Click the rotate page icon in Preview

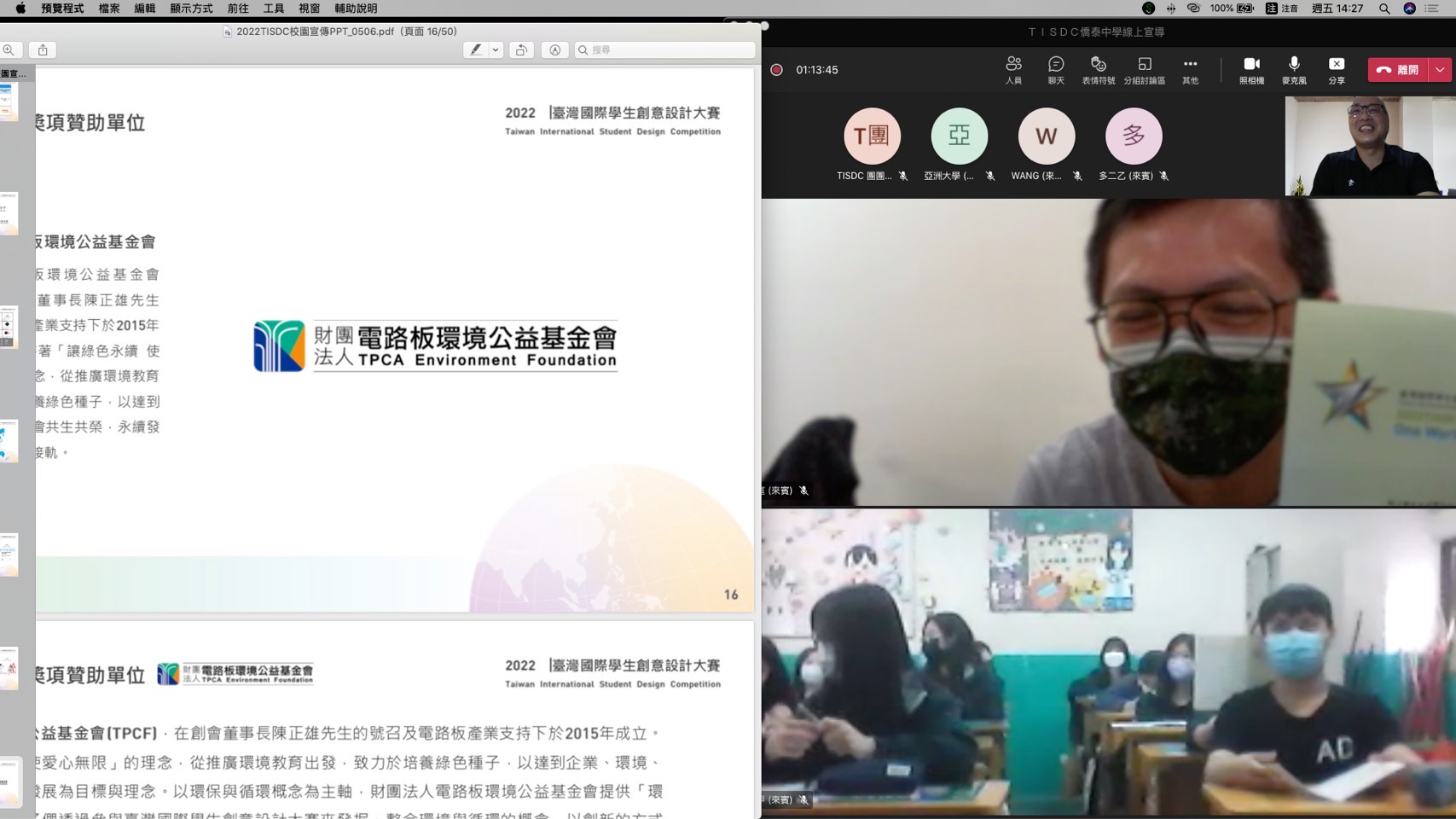521,49
